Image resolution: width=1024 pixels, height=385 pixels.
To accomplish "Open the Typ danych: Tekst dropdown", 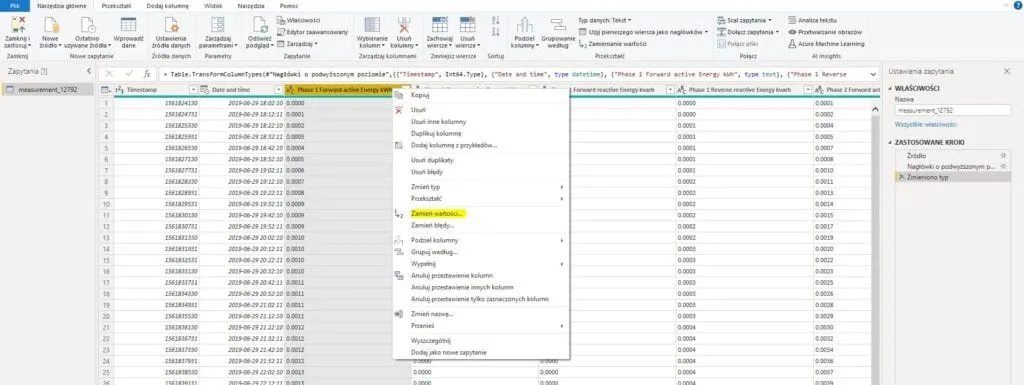I will click(605, 20).
